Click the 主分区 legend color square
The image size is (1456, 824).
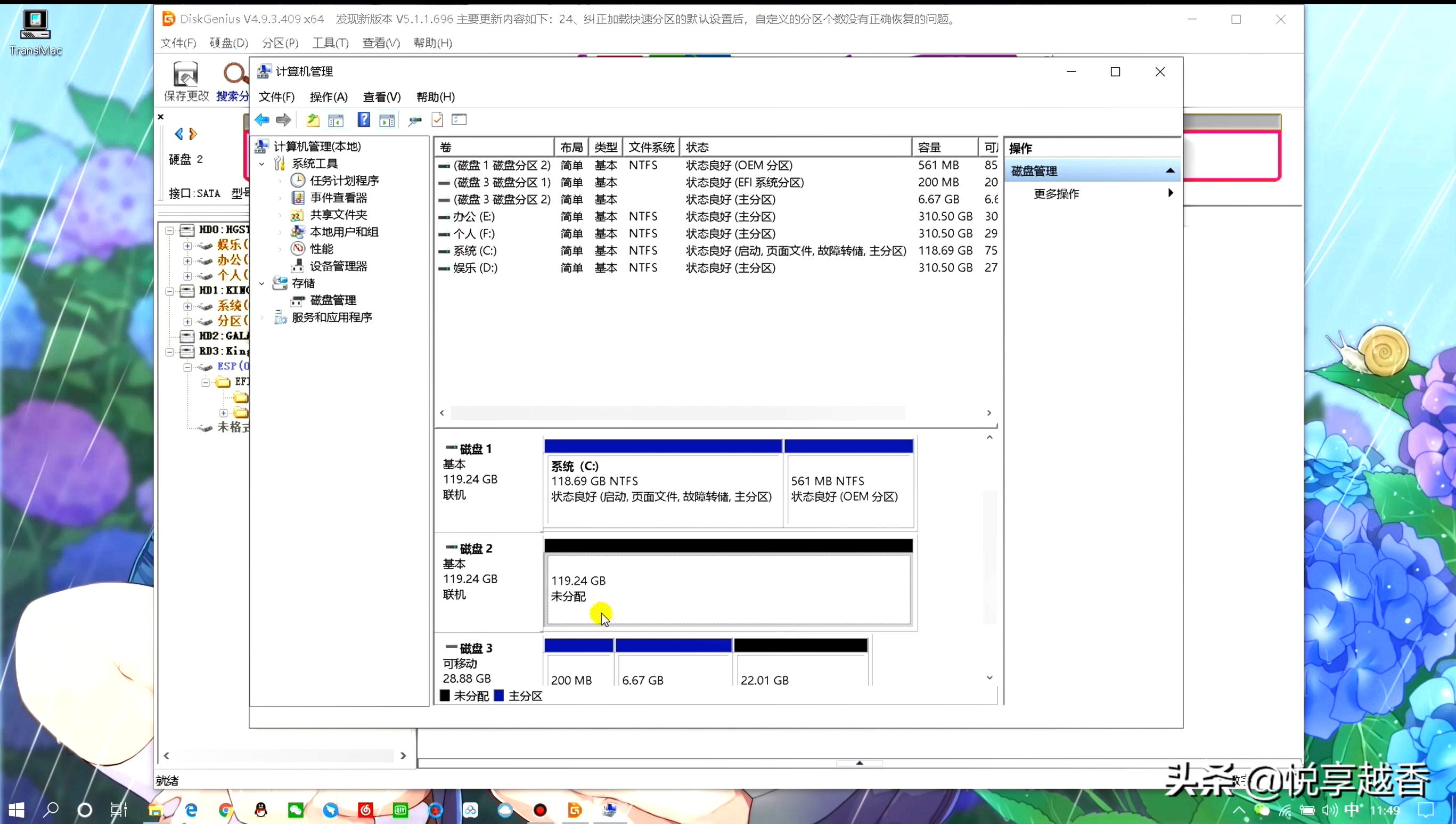(500, 696)
